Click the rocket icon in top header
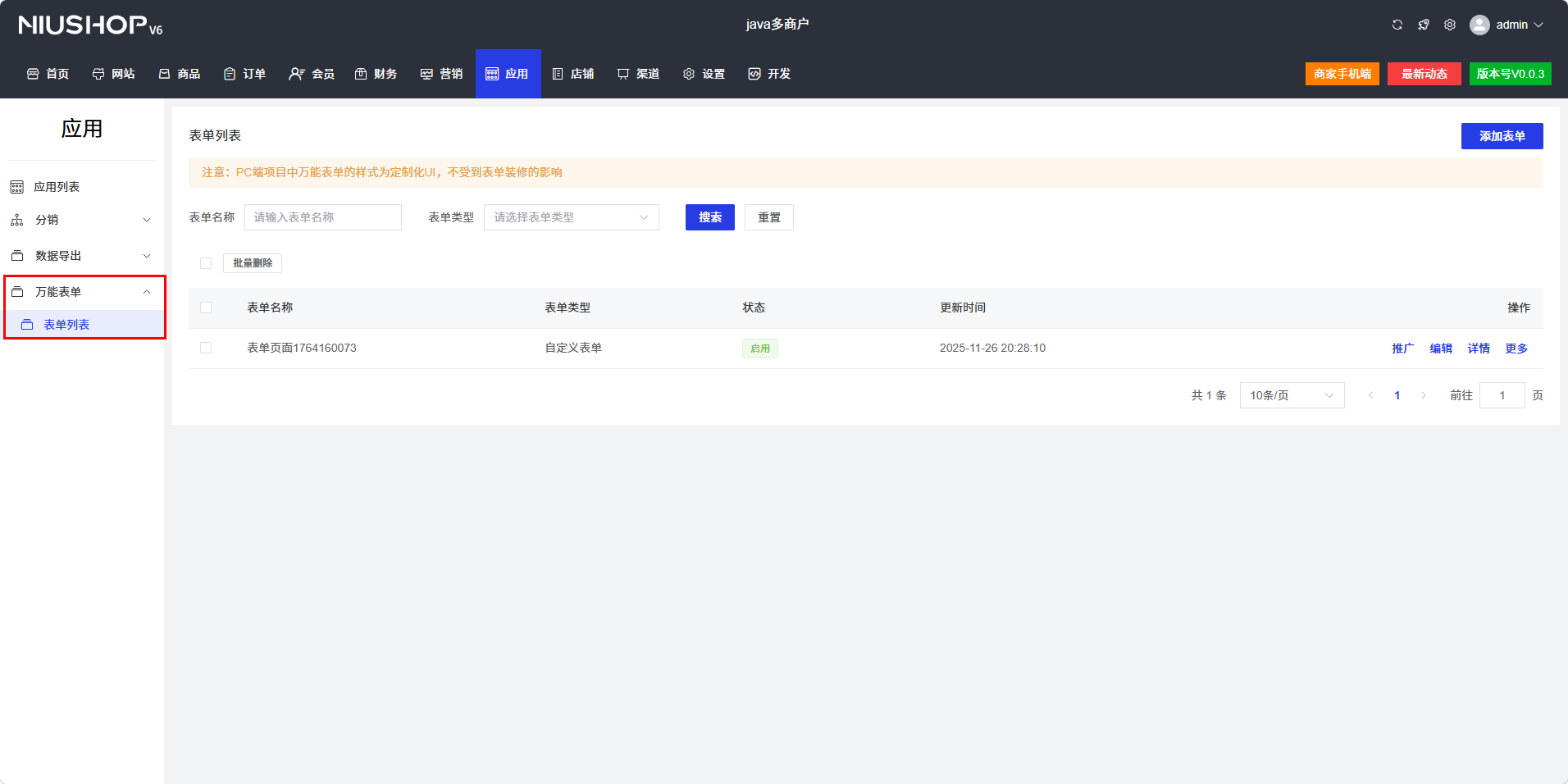The width and height of the screenshot is (1568, 784). (1424, 25)
